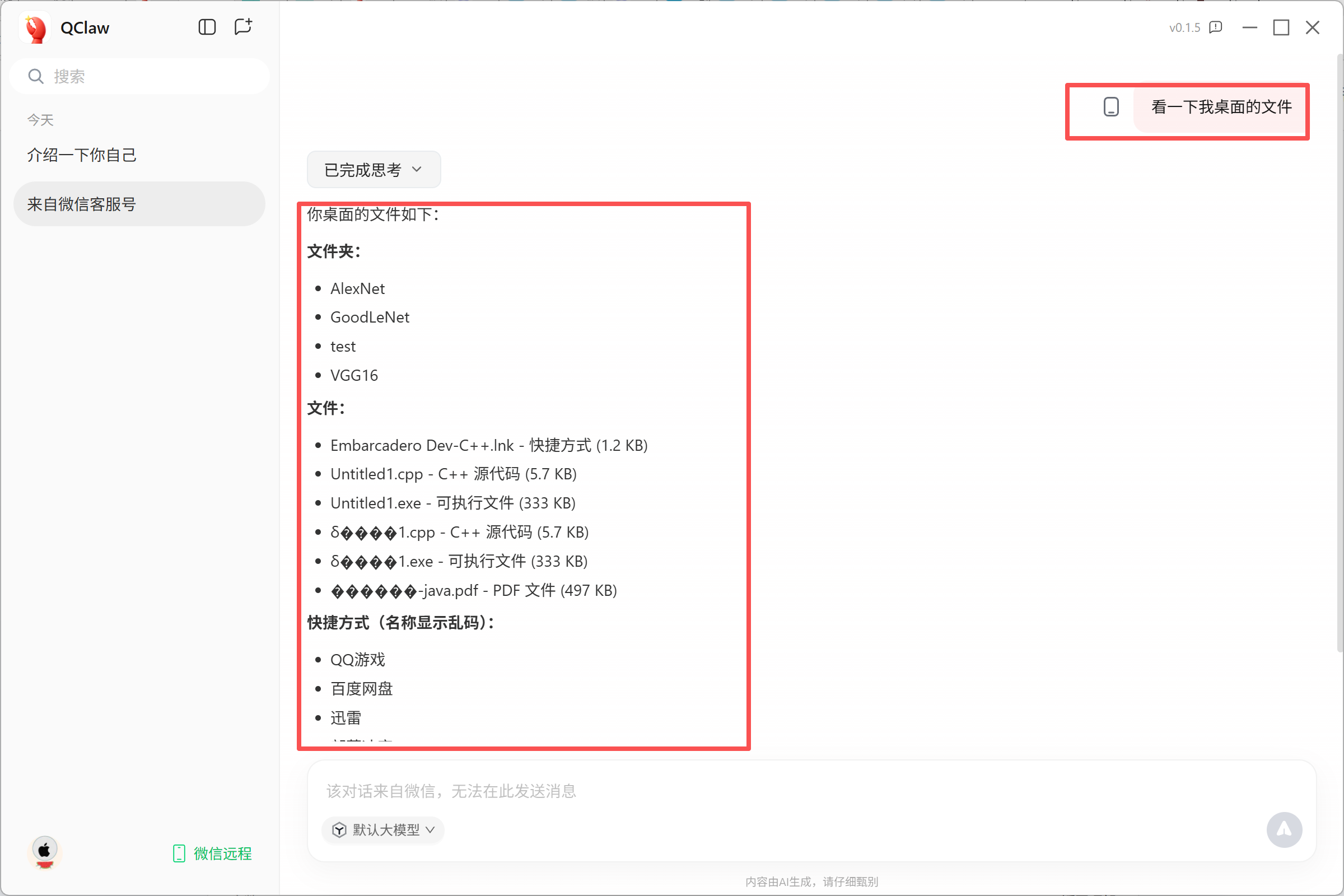Open 微信远程 remote link

pyautogui.click(x=213, y=853)
